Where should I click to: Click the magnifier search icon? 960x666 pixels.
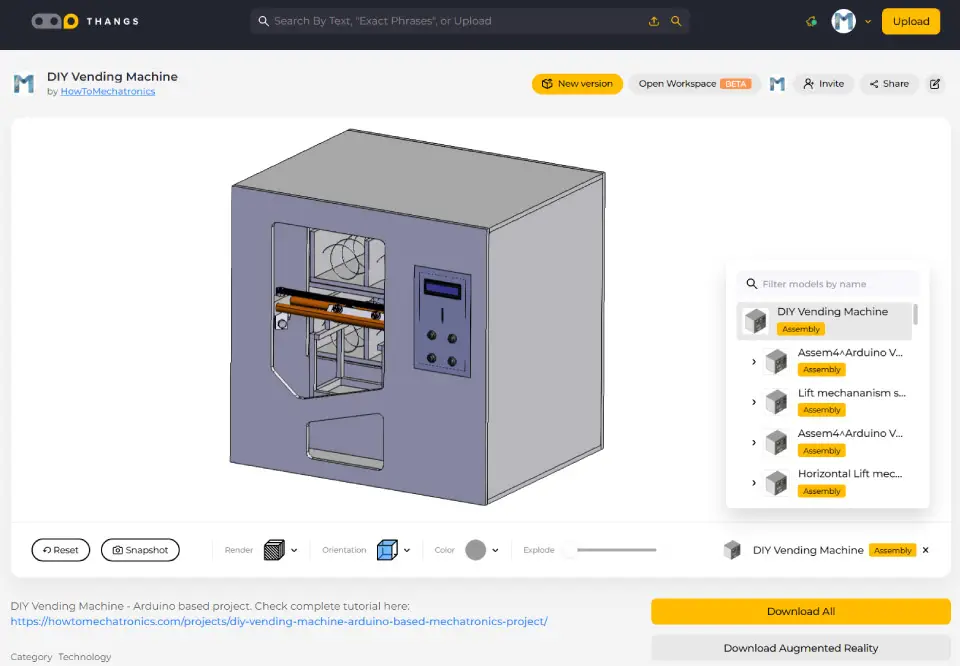point(676,21)
